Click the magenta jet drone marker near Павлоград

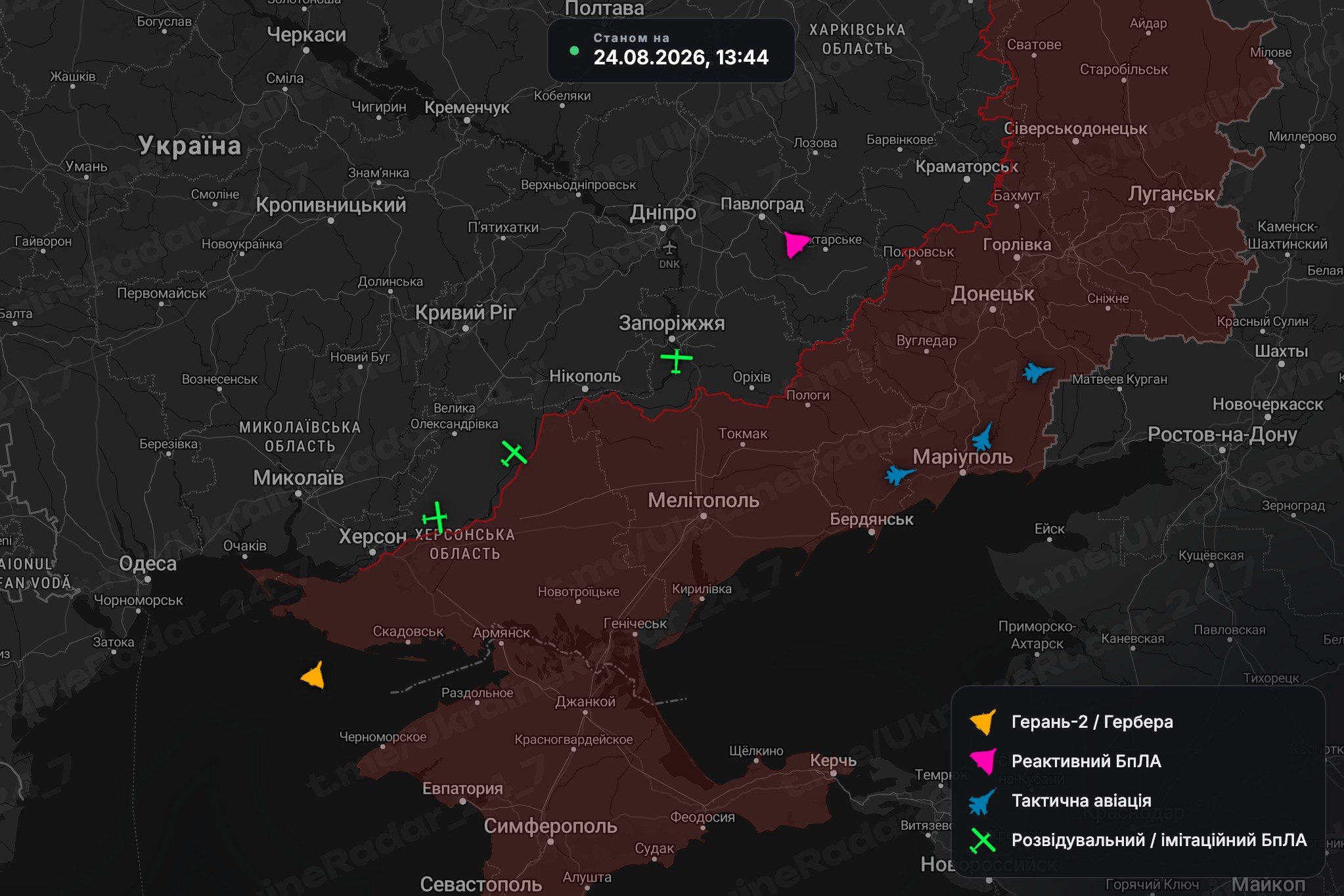[x=796, y=244]
